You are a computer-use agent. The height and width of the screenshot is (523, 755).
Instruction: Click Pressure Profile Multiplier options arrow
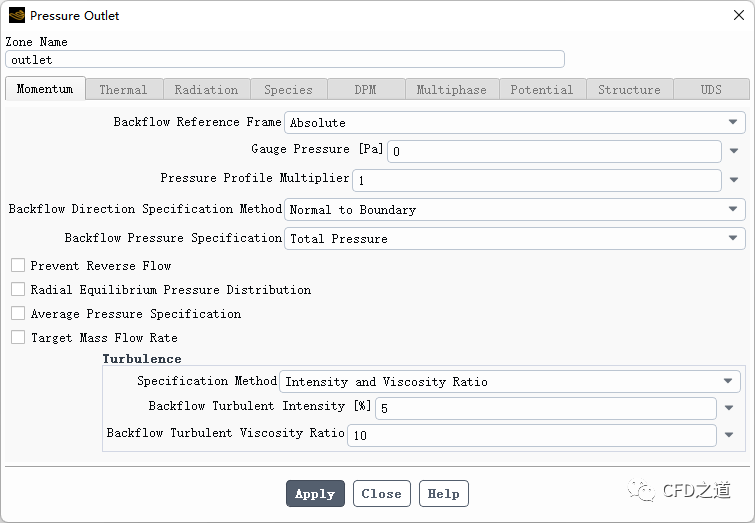pos(734,181)
